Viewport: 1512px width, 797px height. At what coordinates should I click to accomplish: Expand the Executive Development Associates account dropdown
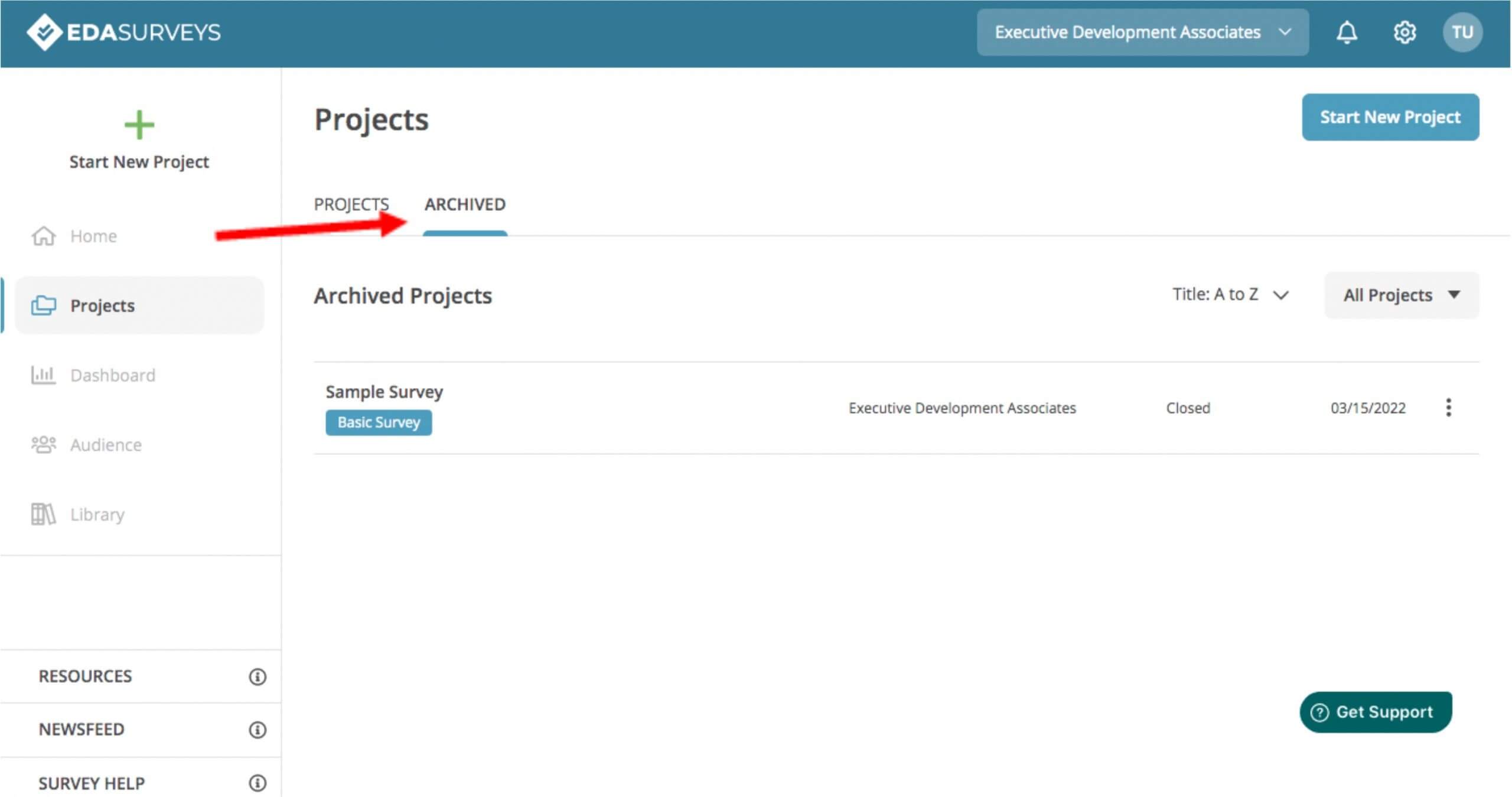pyautogui.click(x=1142, y=32)
